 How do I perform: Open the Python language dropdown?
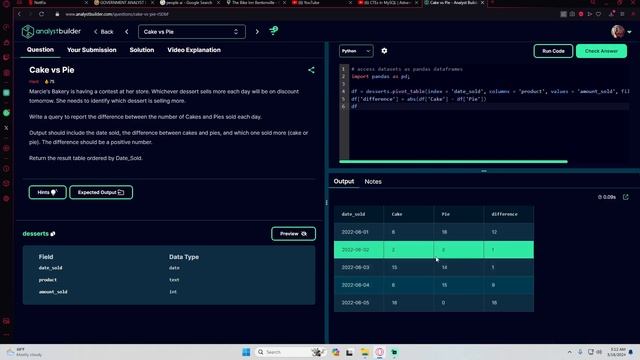click(356, 51)
